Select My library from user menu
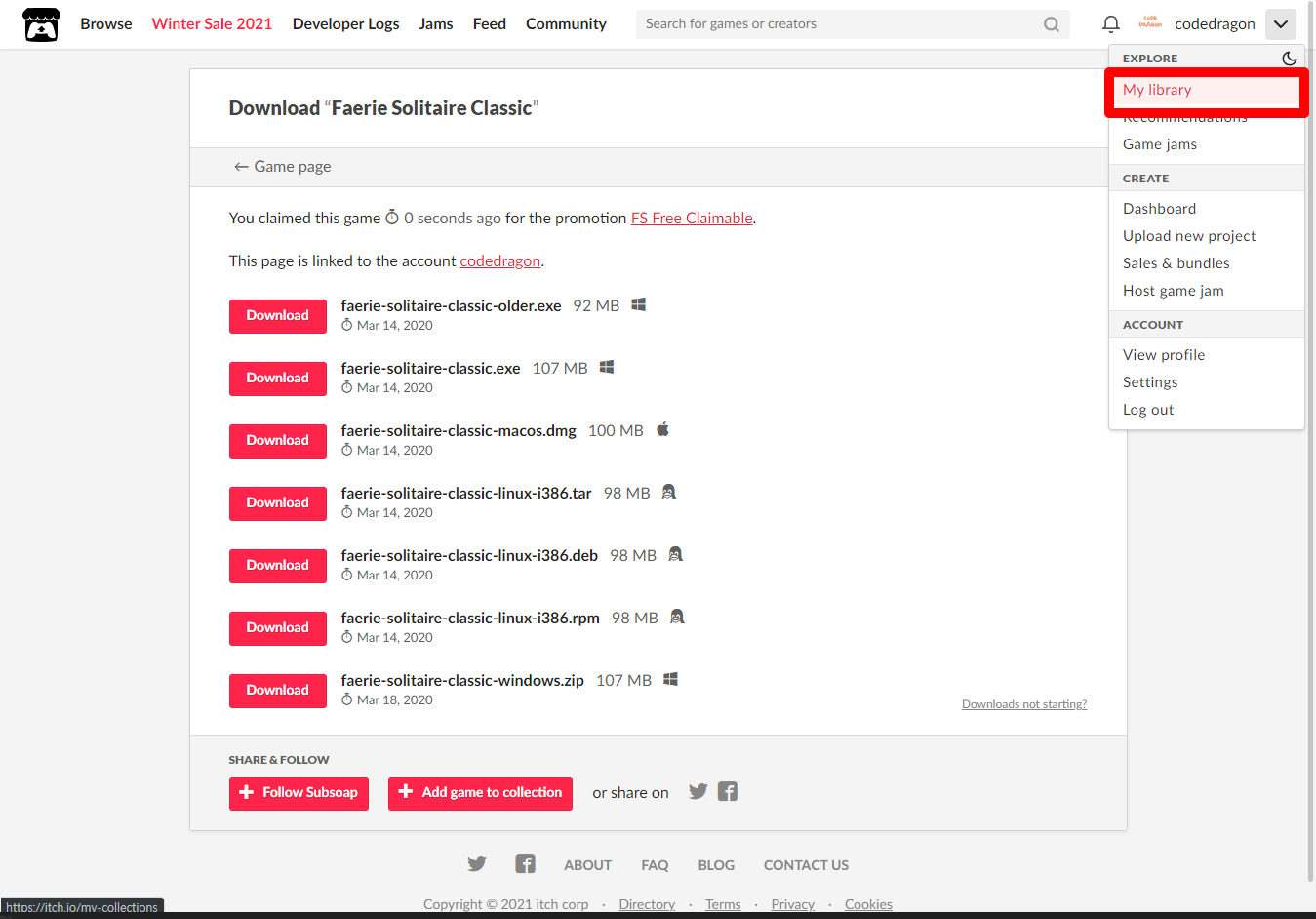1316x919 pixels. click(1207, 90)
